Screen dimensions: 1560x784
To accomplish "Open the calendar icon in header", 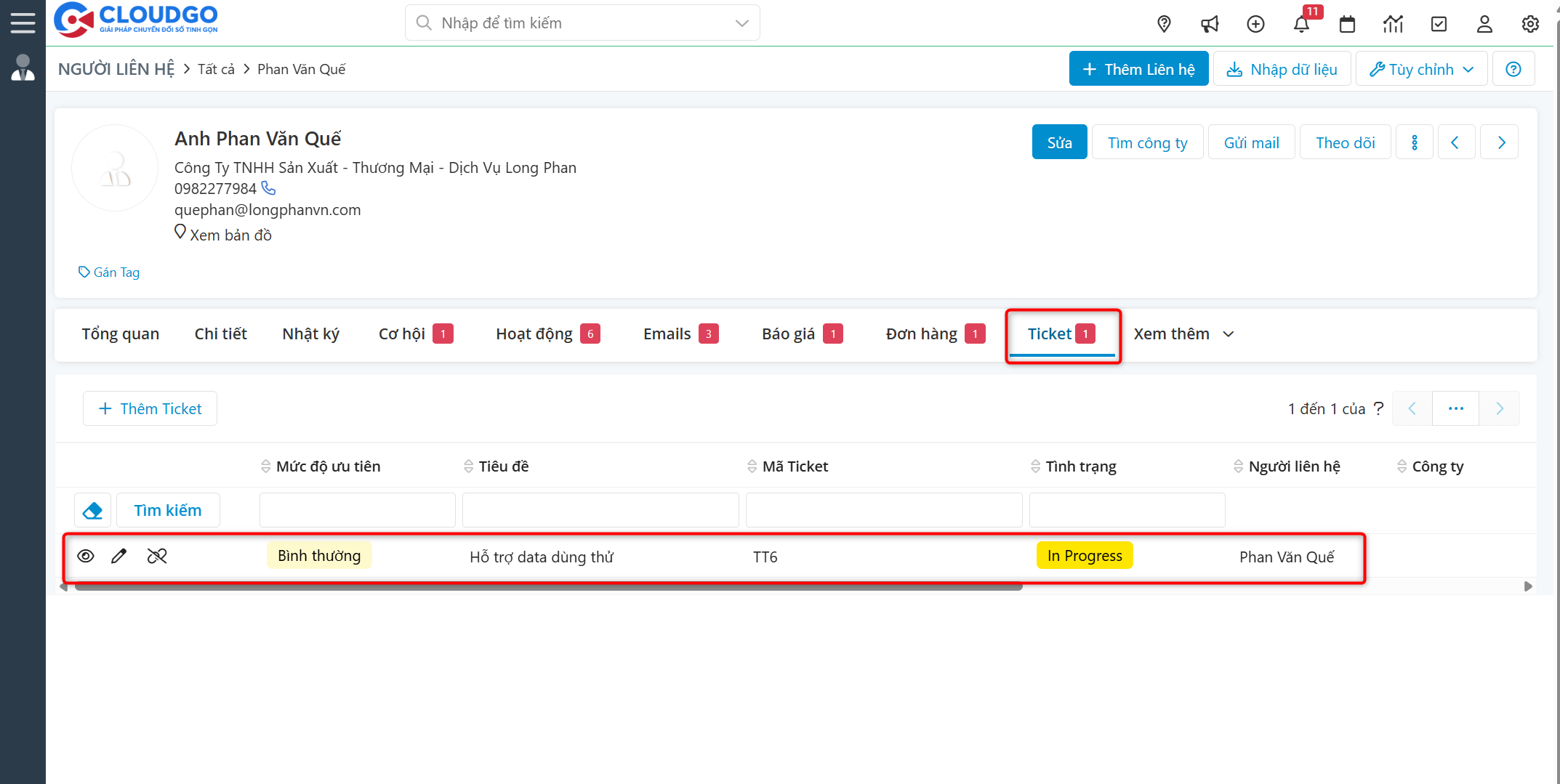I will click(x=1347, y=24).
